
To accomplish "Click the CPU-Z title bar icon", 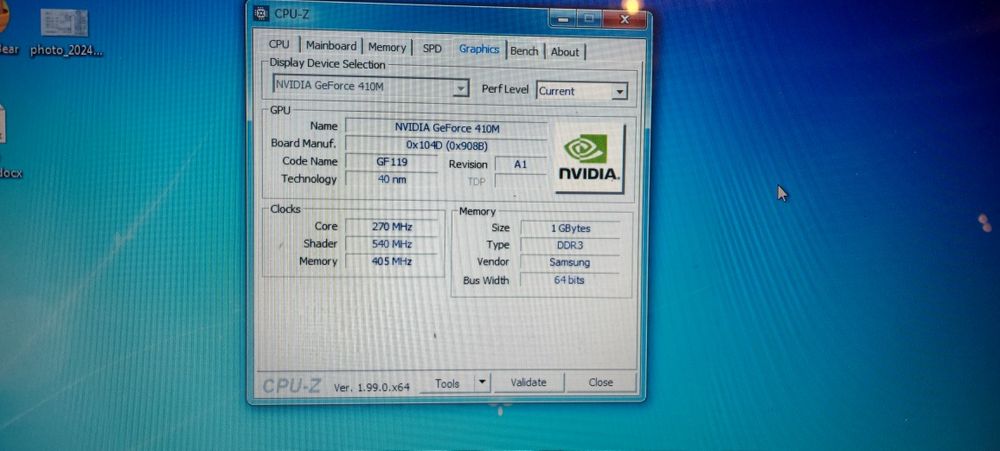I will click(x=261, y=13).
